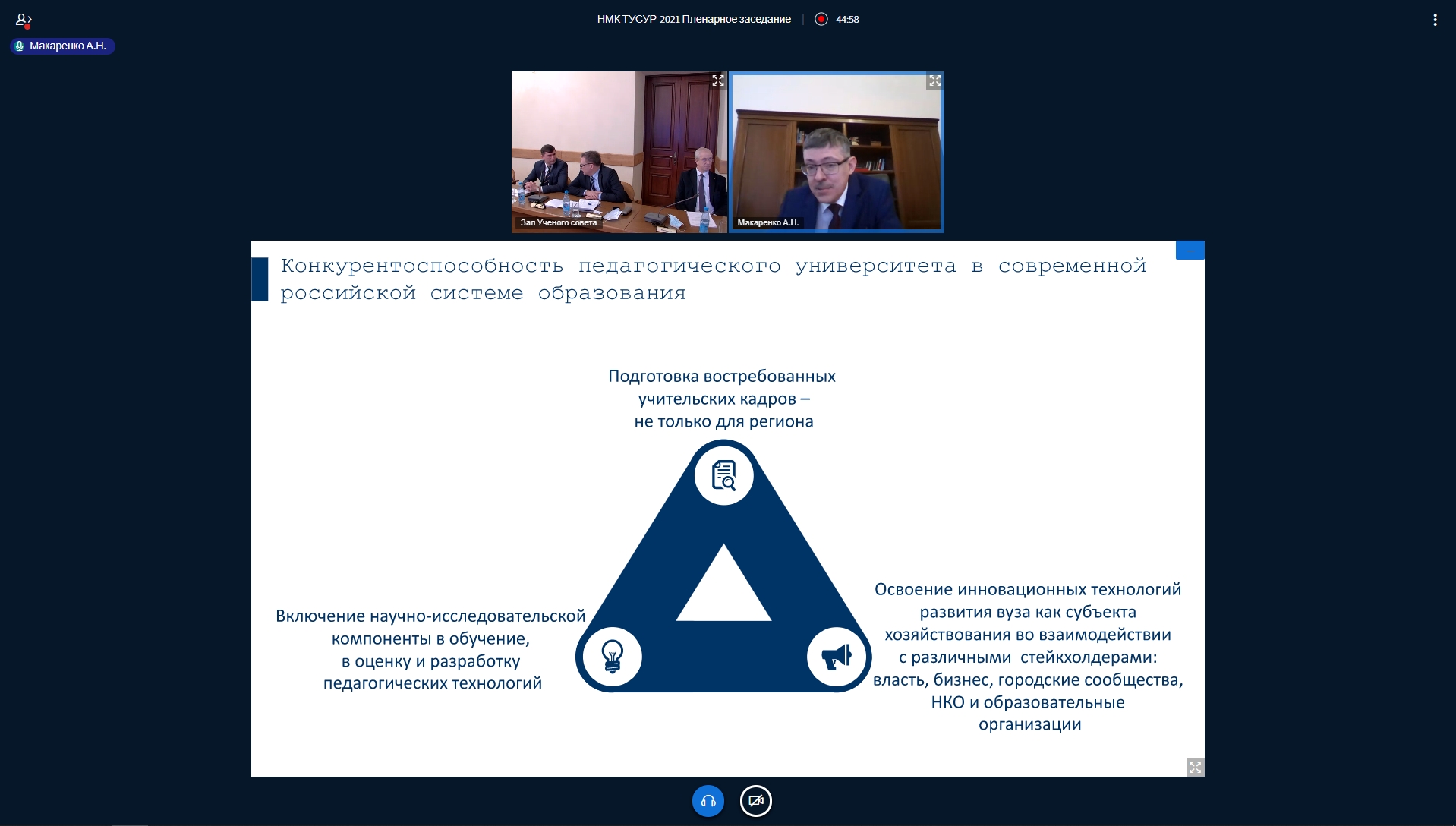Click the 44:58 recording timer
The width and height of the screenshot is (1456, 826).
tap(847, 20)
